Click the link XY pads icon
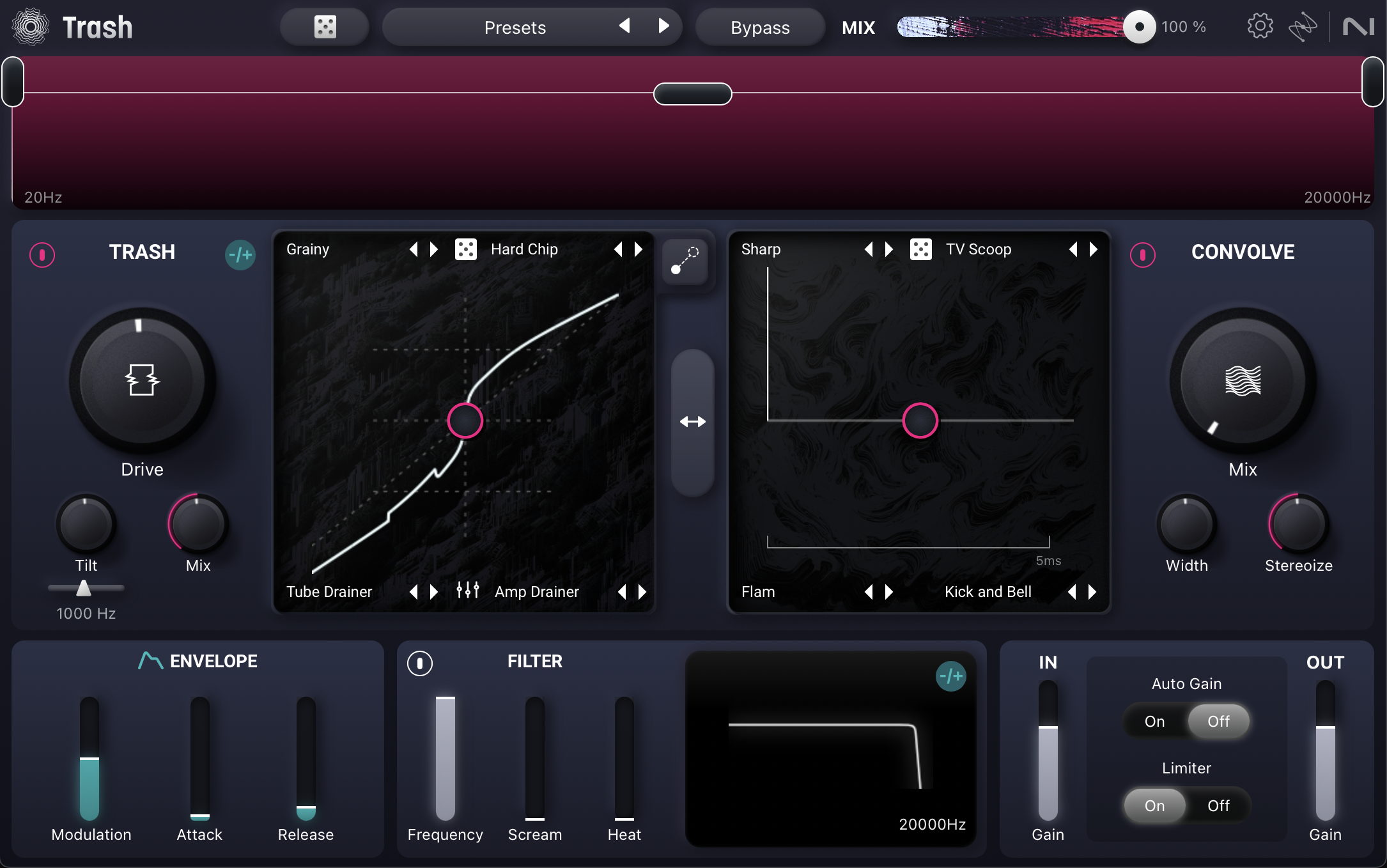Image resolution: width=1387 pixels, height=868 pixels. pos(685,261)
